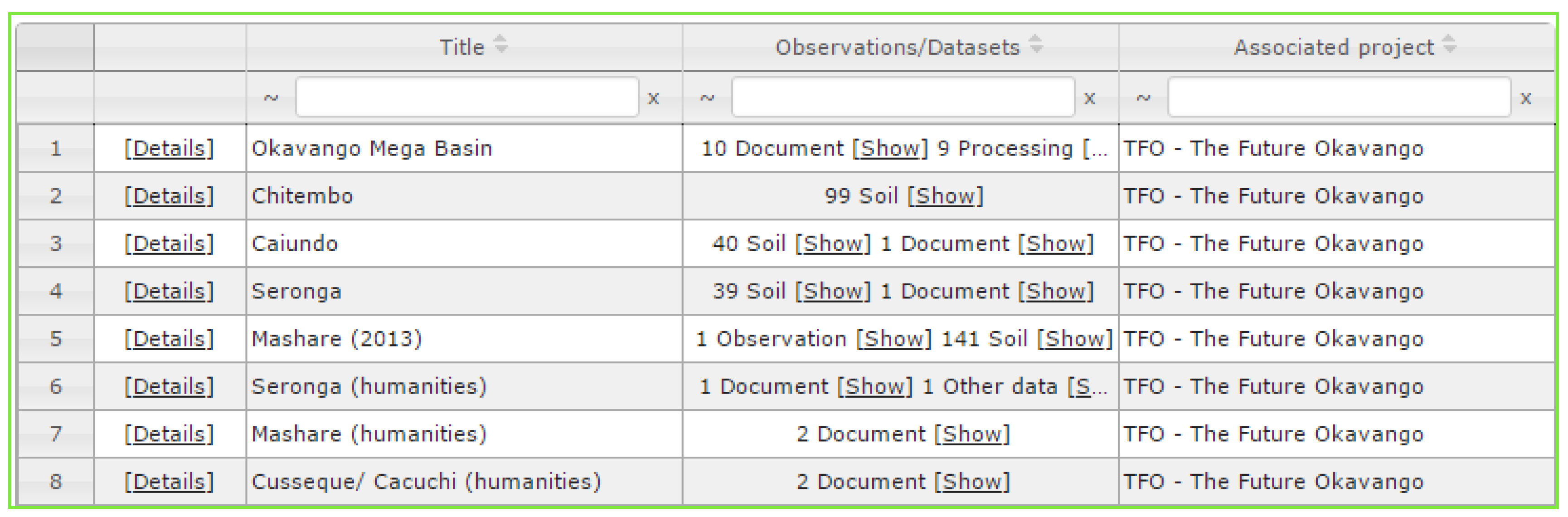Show the 39 Soil datasets of Seronga
Screen dimensions: 1568x517
coord(833,291)
